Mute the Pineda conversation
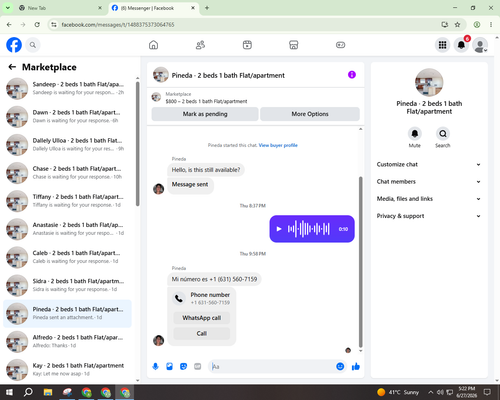The width and height of the screenshot is (500, 400). point(415,134)
